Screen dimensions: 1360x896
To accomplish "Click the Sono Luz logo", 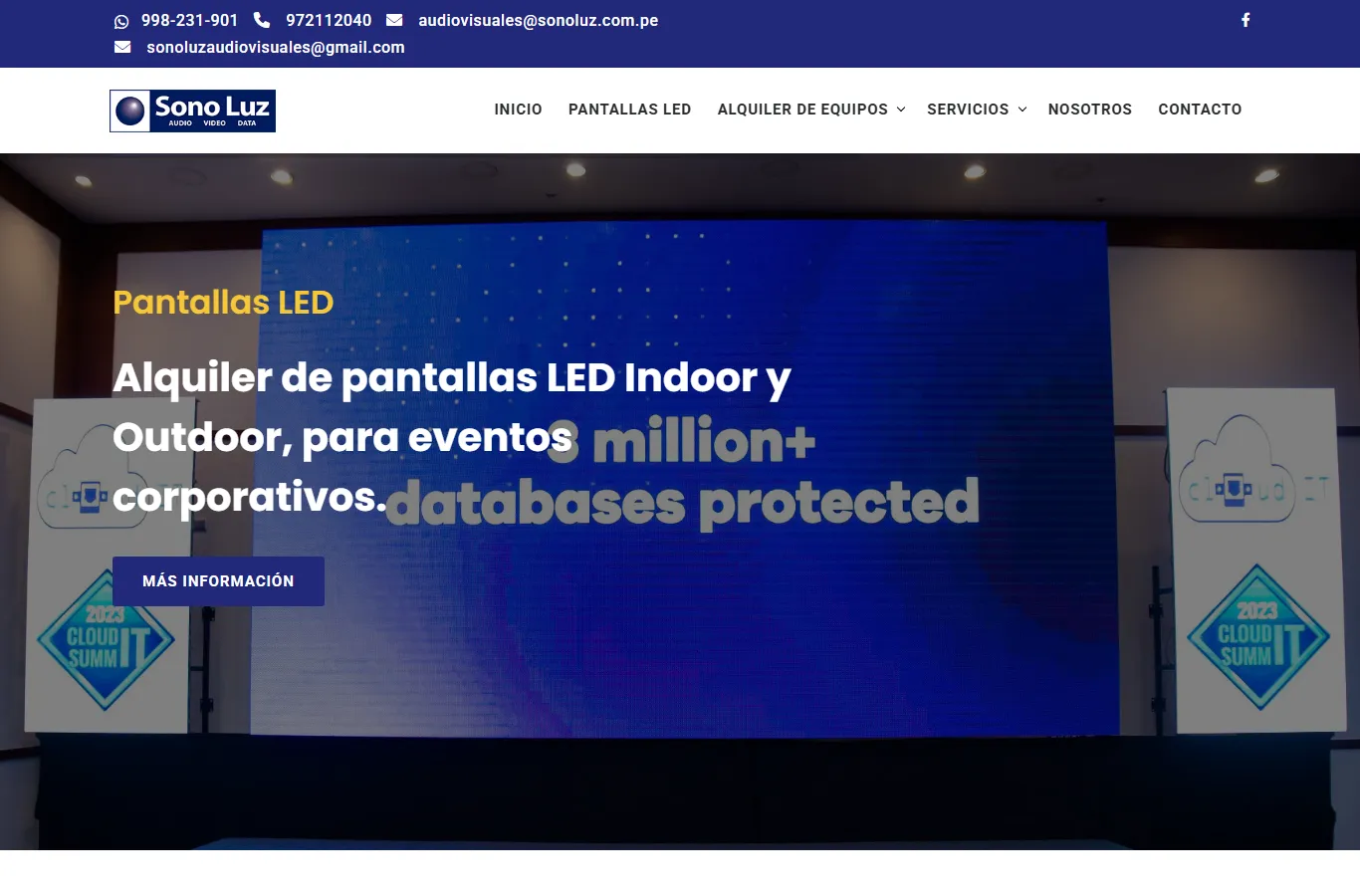I will coord(192,111).
